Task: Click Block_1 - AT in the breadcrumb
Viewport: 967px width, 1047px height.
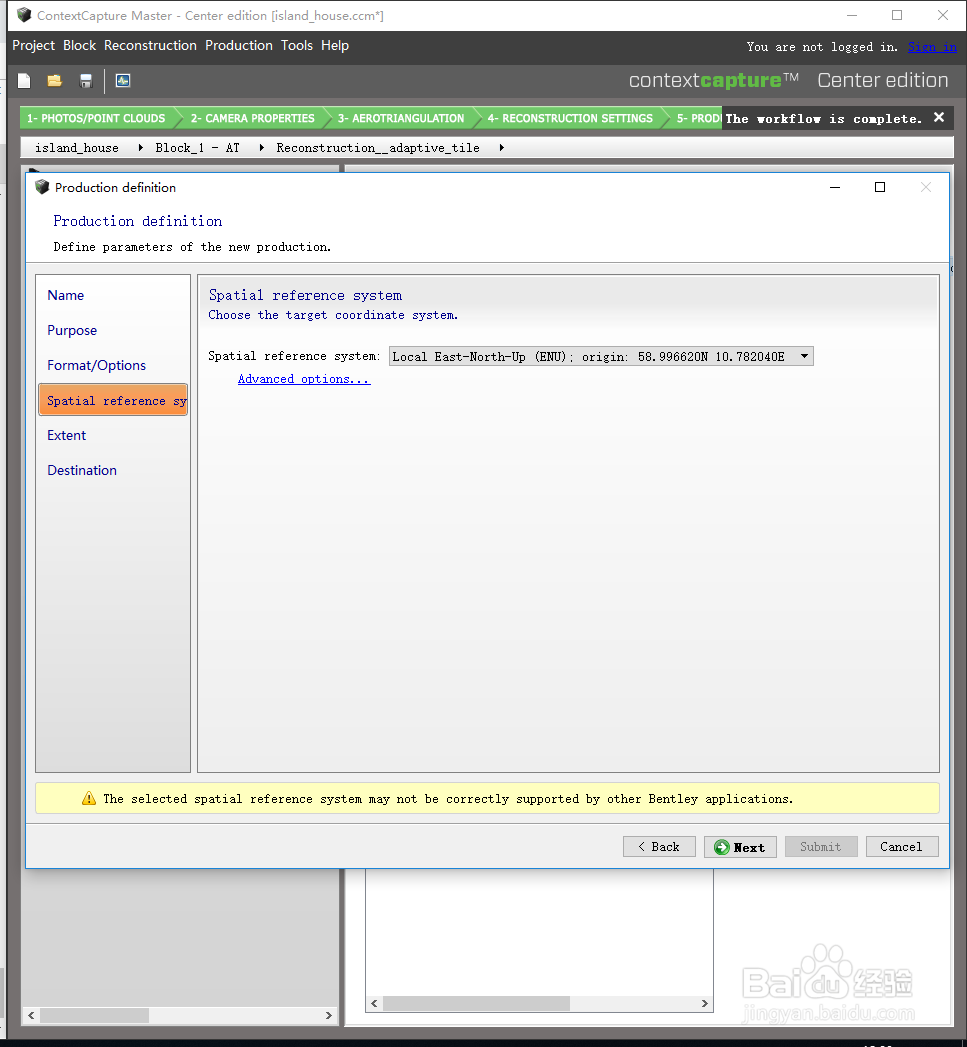Action: tap(197, 148)
